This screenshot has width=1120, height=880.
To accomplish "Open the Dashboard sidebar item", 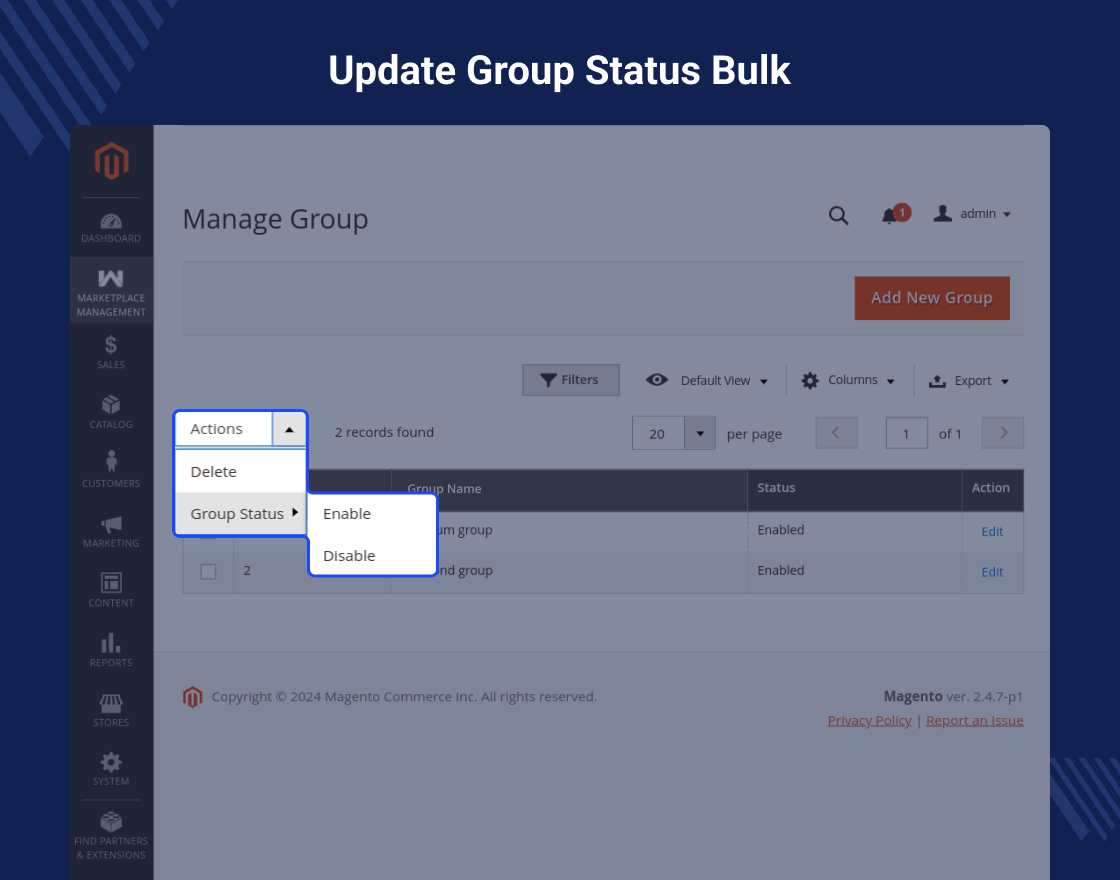I will (x=111, y=228).
